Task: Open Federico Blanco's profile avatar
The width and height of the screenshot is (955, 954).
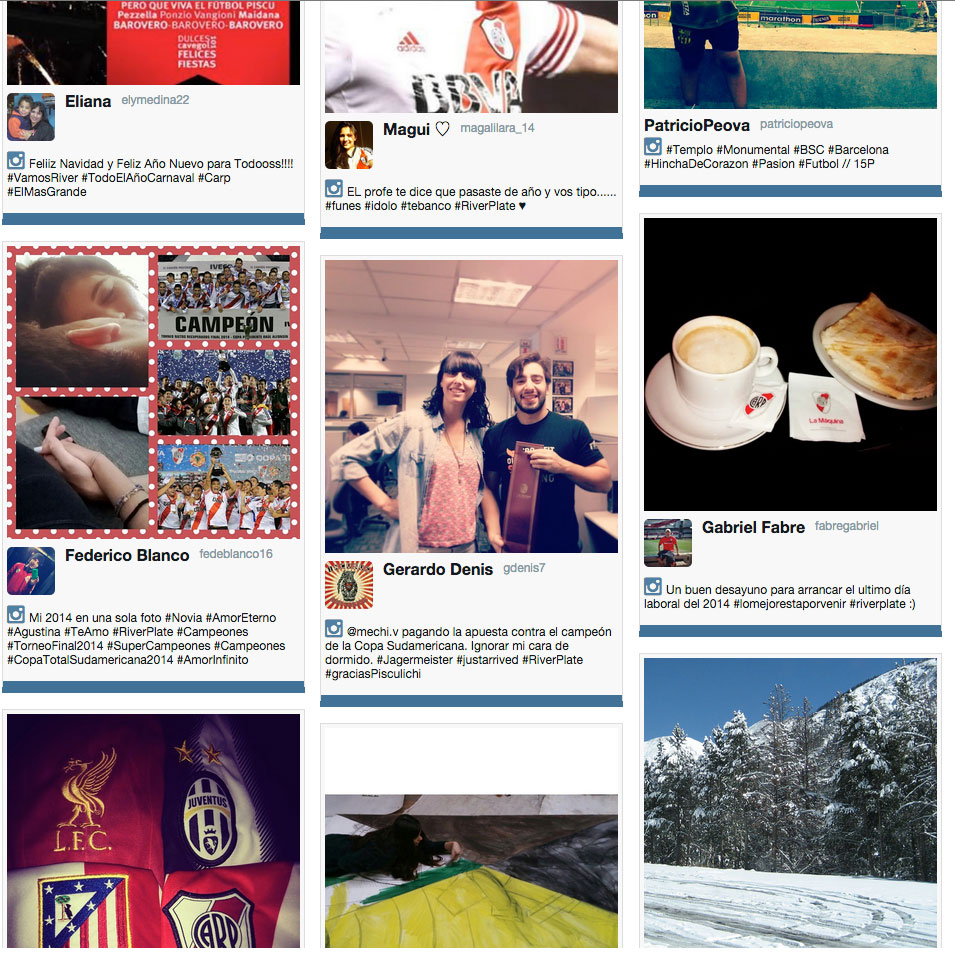Action: (x=31, y=571)
